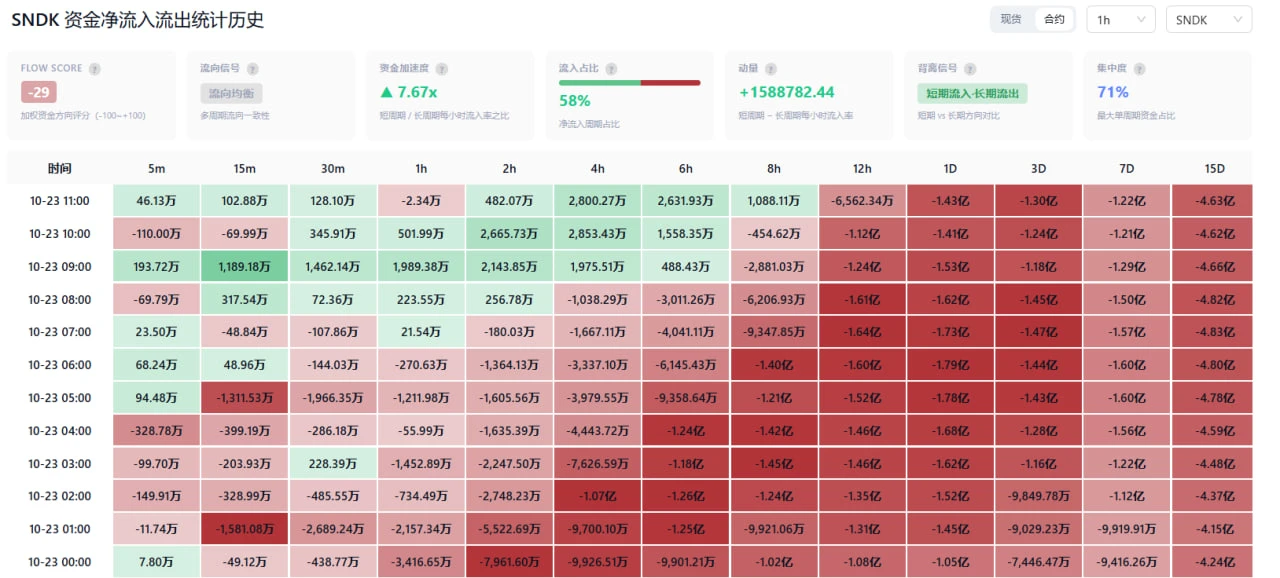Click help icon beside 流入占比
The height and width of the screenshot is (578, 1280).
tap(610, 69)
